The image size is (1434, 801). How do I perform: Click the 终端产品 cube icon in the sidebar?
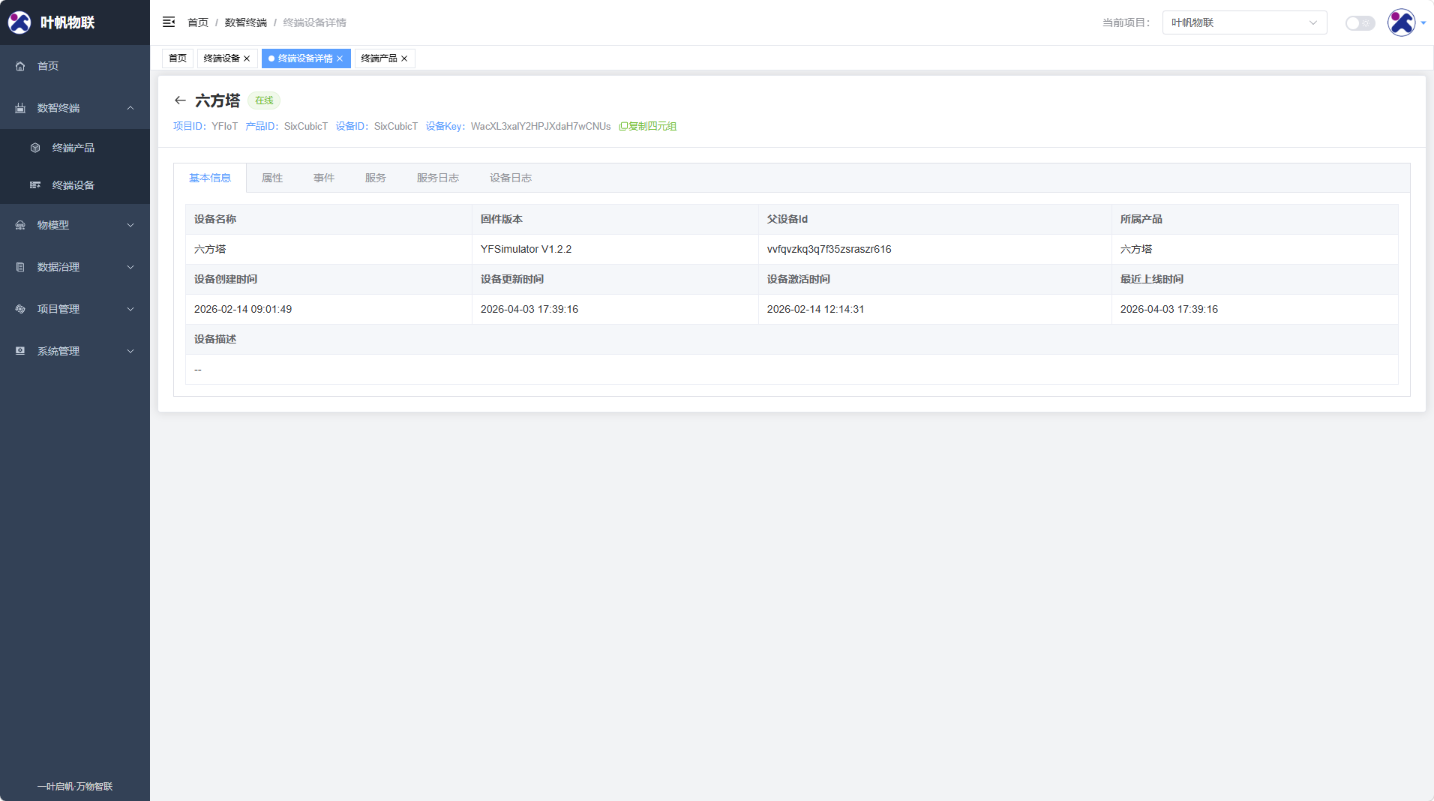point(35,148)
